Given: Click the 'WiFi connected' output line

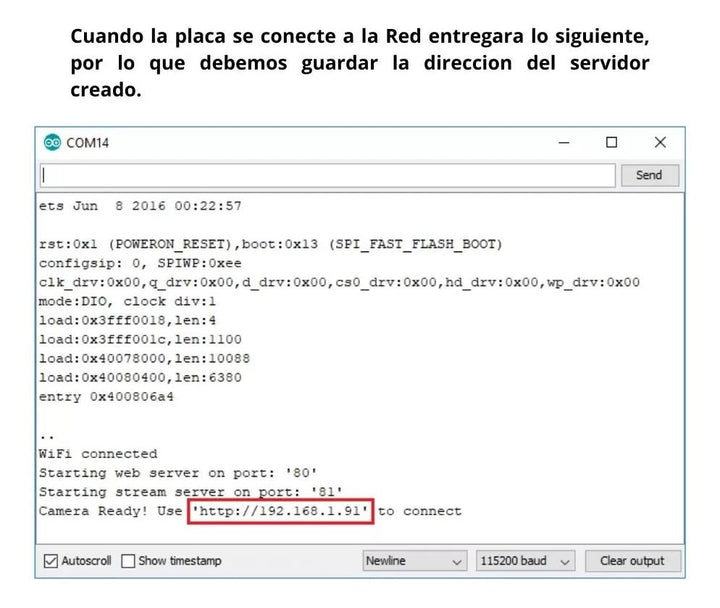Looking at the screenshot, I should (x=98, y=454).
